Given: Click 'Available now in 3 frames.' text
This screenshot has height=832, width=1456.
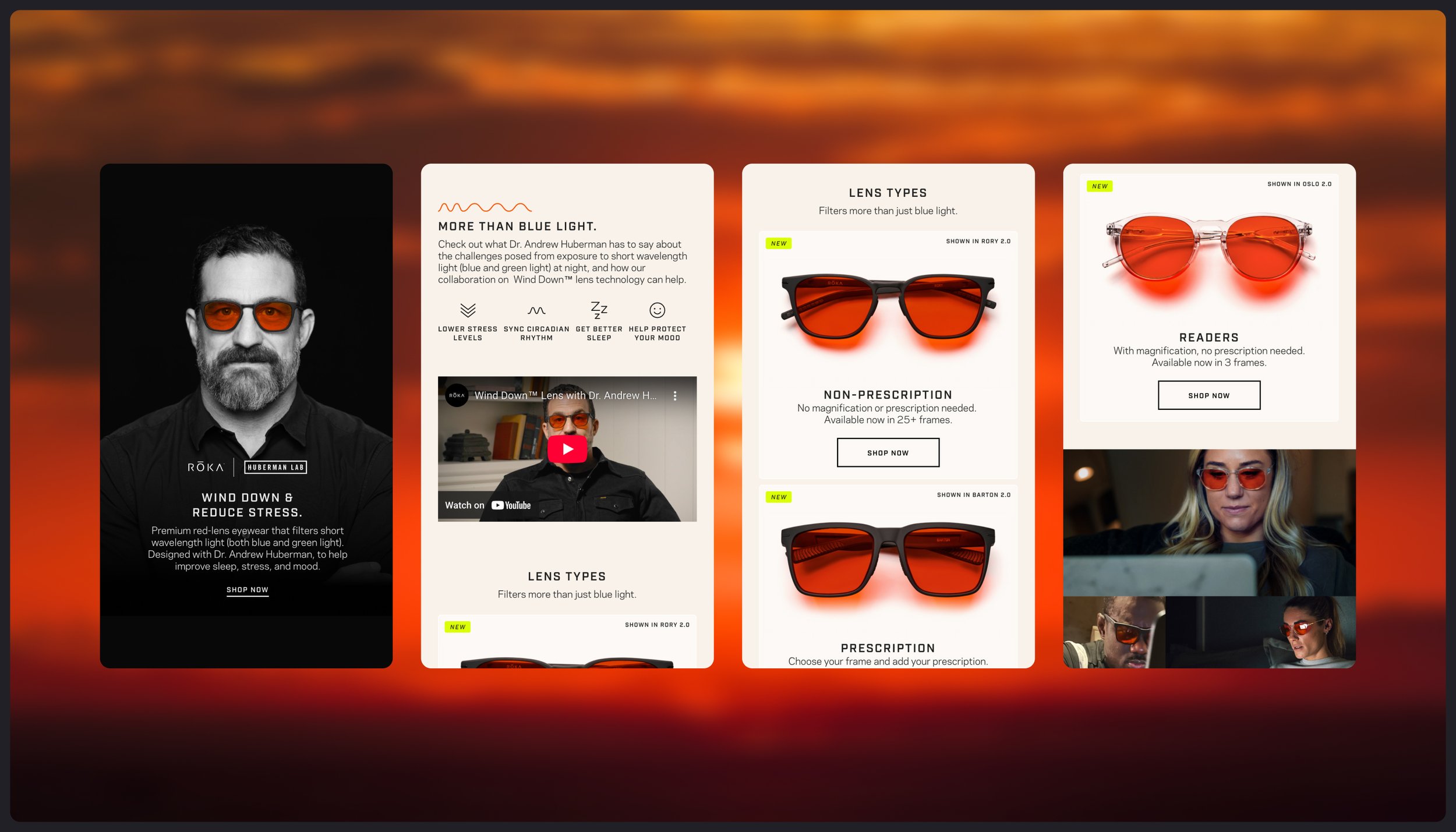Looking at the screenshot, I should click(x=1208, y=363).
